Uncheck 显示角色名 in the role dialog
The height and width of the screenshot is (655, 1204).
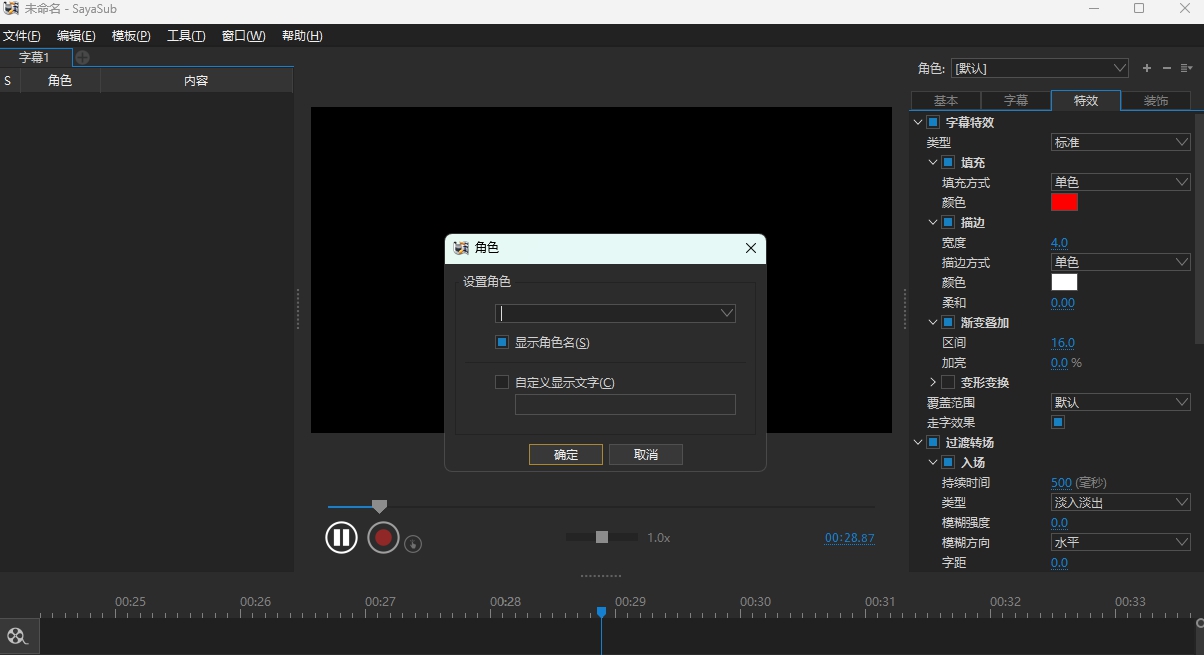click(x=501, y=342)
